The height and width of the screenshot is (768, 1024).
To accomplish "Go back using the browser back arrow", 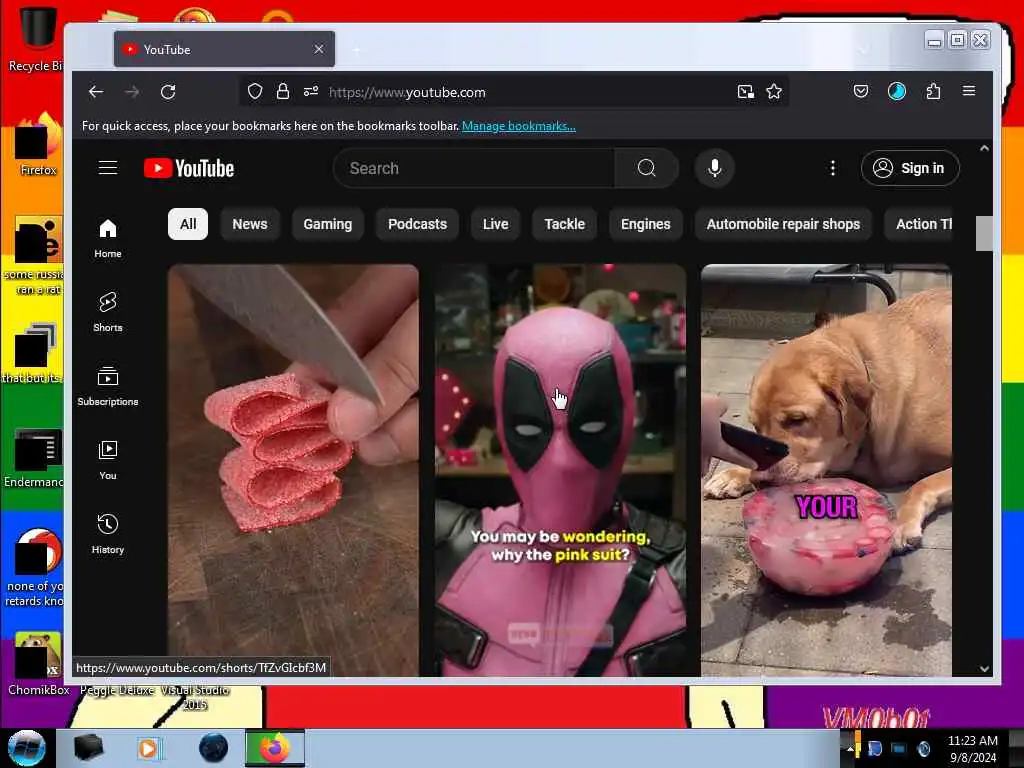I will pos(96,92).
